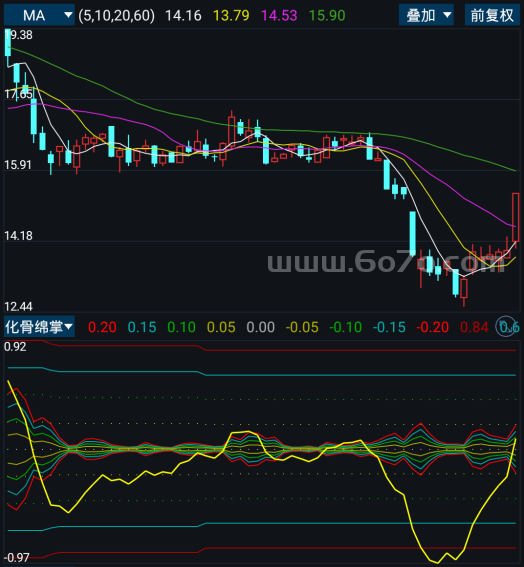
Task: Select the last tall red candlestick
Action: tap(516, 217)
